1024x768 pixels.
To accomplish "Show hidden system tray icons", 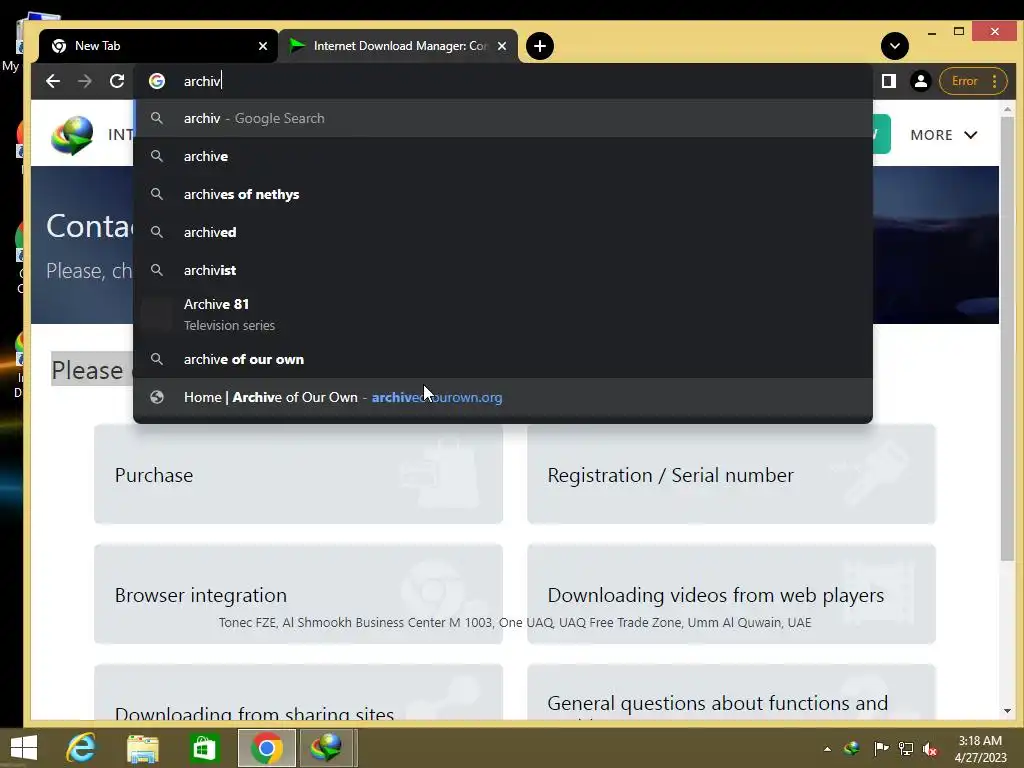I will point(827,749).
